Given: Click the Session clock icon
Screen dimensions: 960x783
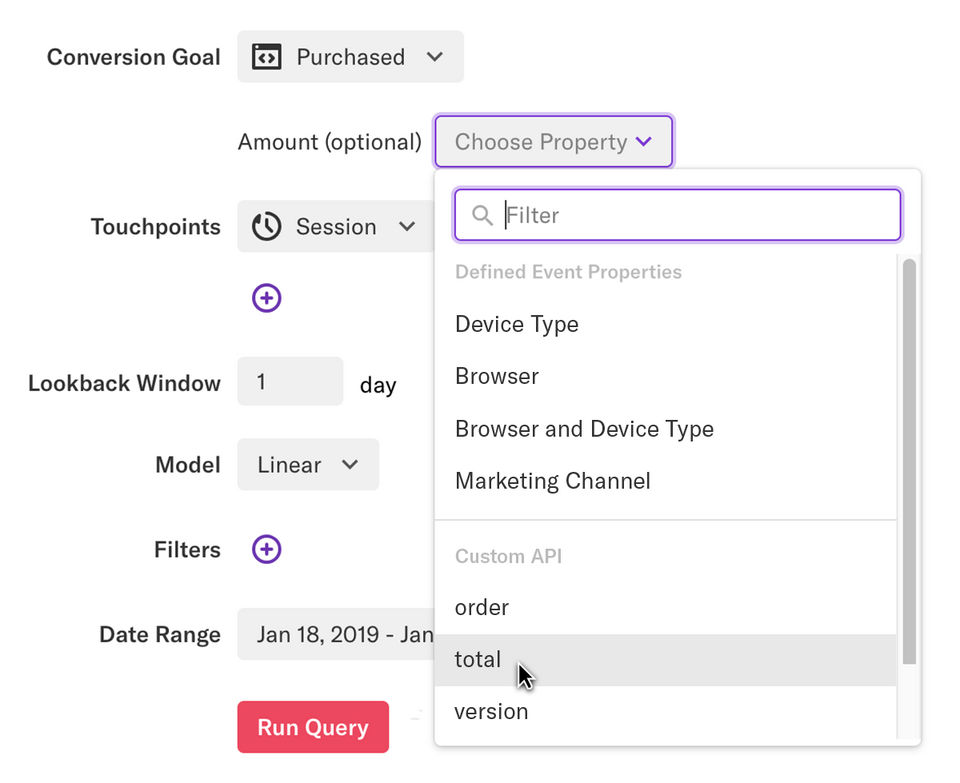Looking at the screenshot, I should tap(266, 227).
